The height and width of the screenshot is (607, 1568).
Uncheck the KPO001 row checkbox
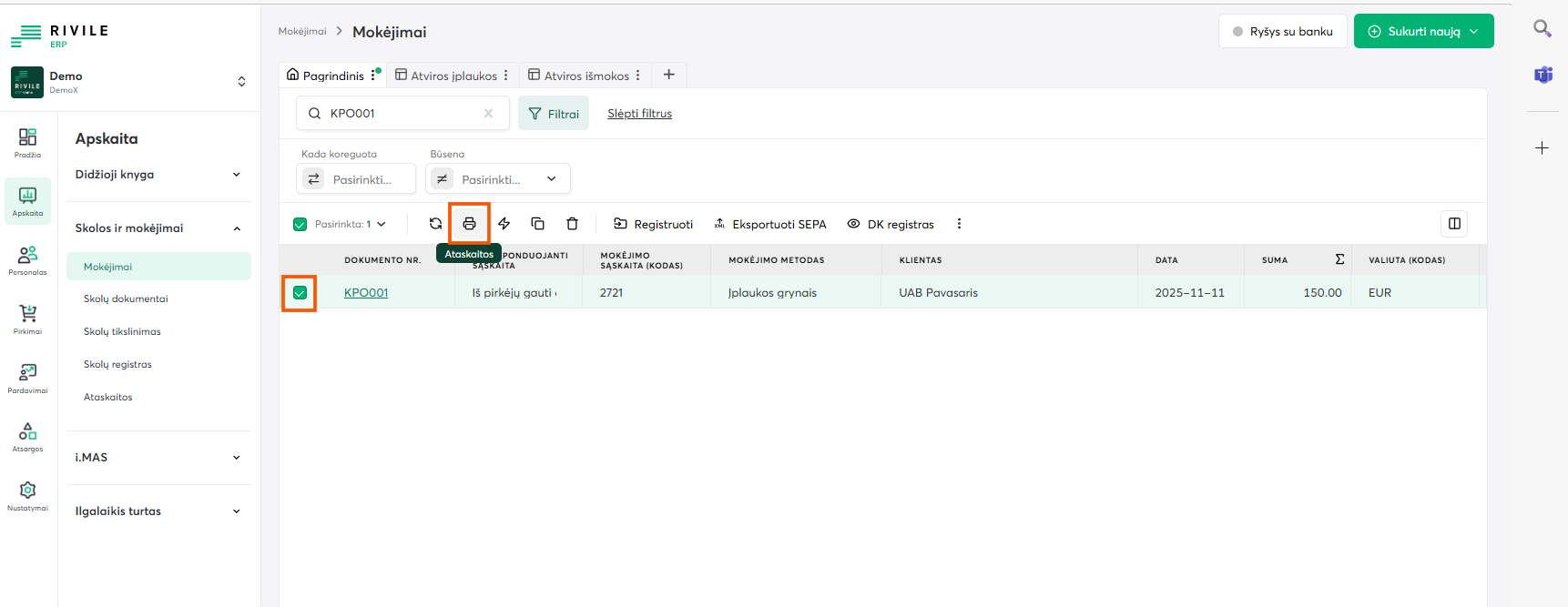tap(300, 293)
